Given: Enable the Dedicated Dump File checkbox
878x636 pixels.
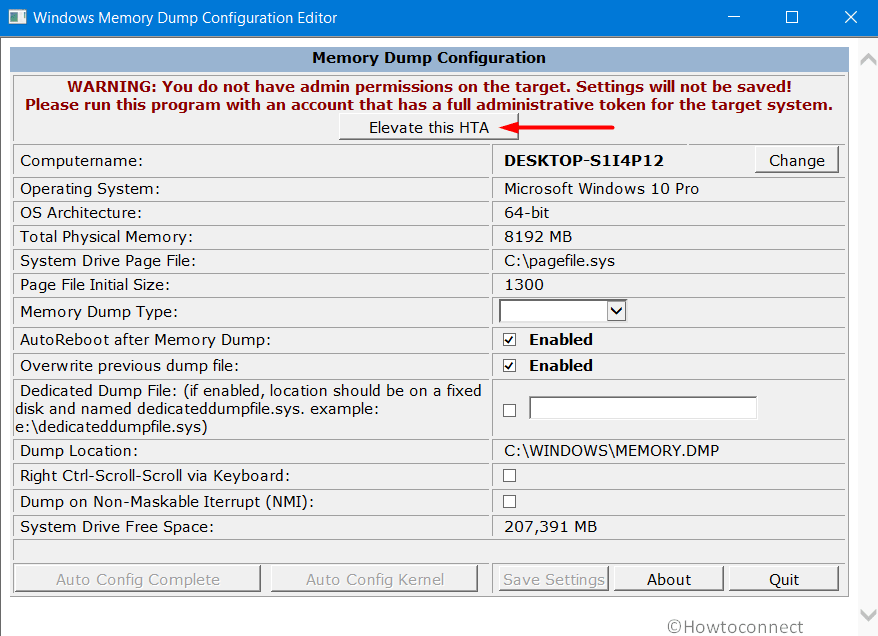Looking at the screenshot, I should (509, 410).
